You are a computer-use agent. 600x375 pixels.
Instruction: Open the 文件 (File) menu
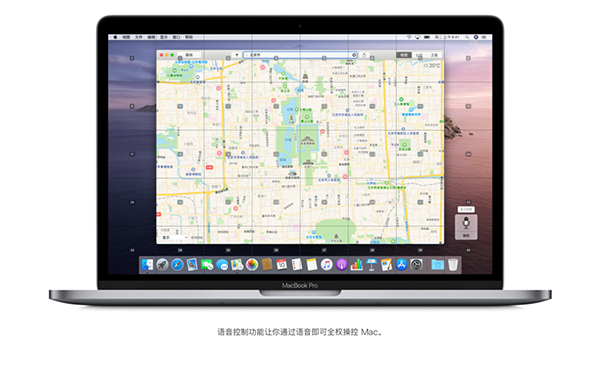[139, 37]
